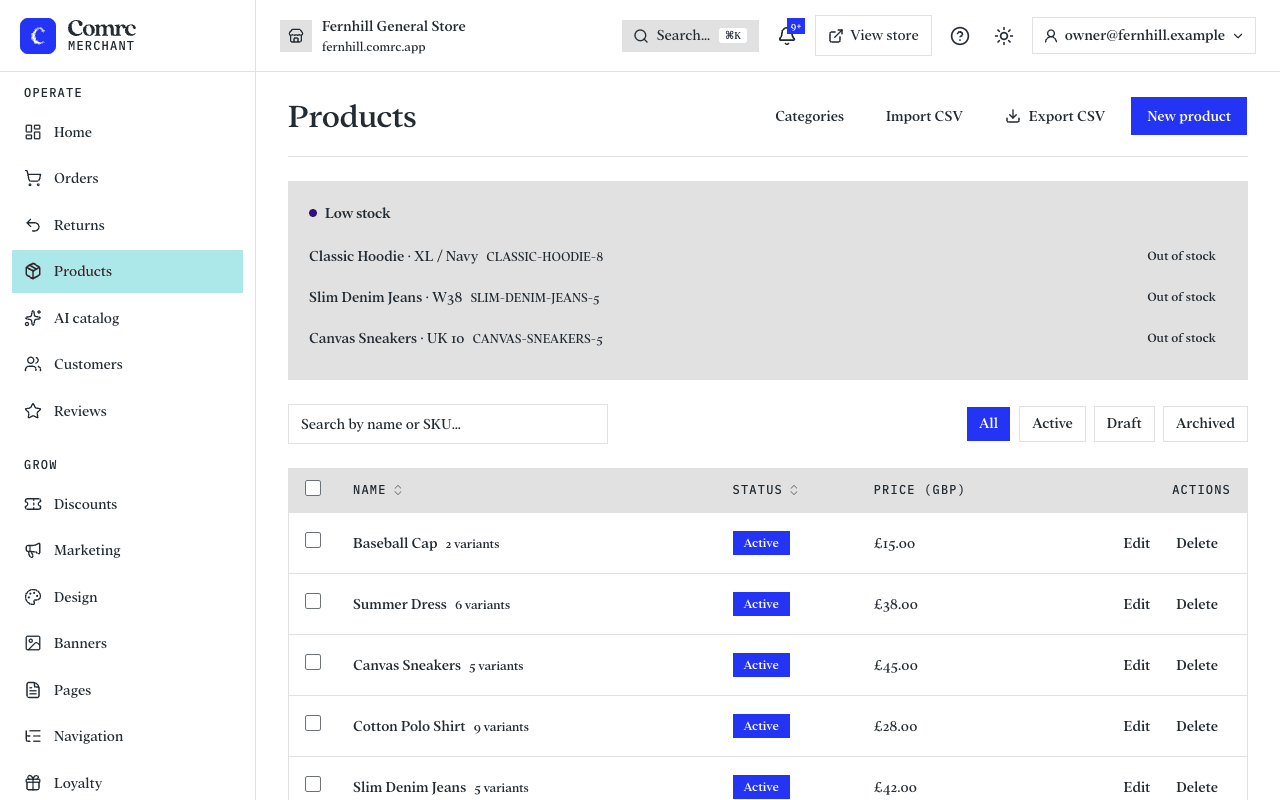Screen dimensions: 1280x800
Task: Edit the Canvas Sneakers product
Action: point(1136,665)
